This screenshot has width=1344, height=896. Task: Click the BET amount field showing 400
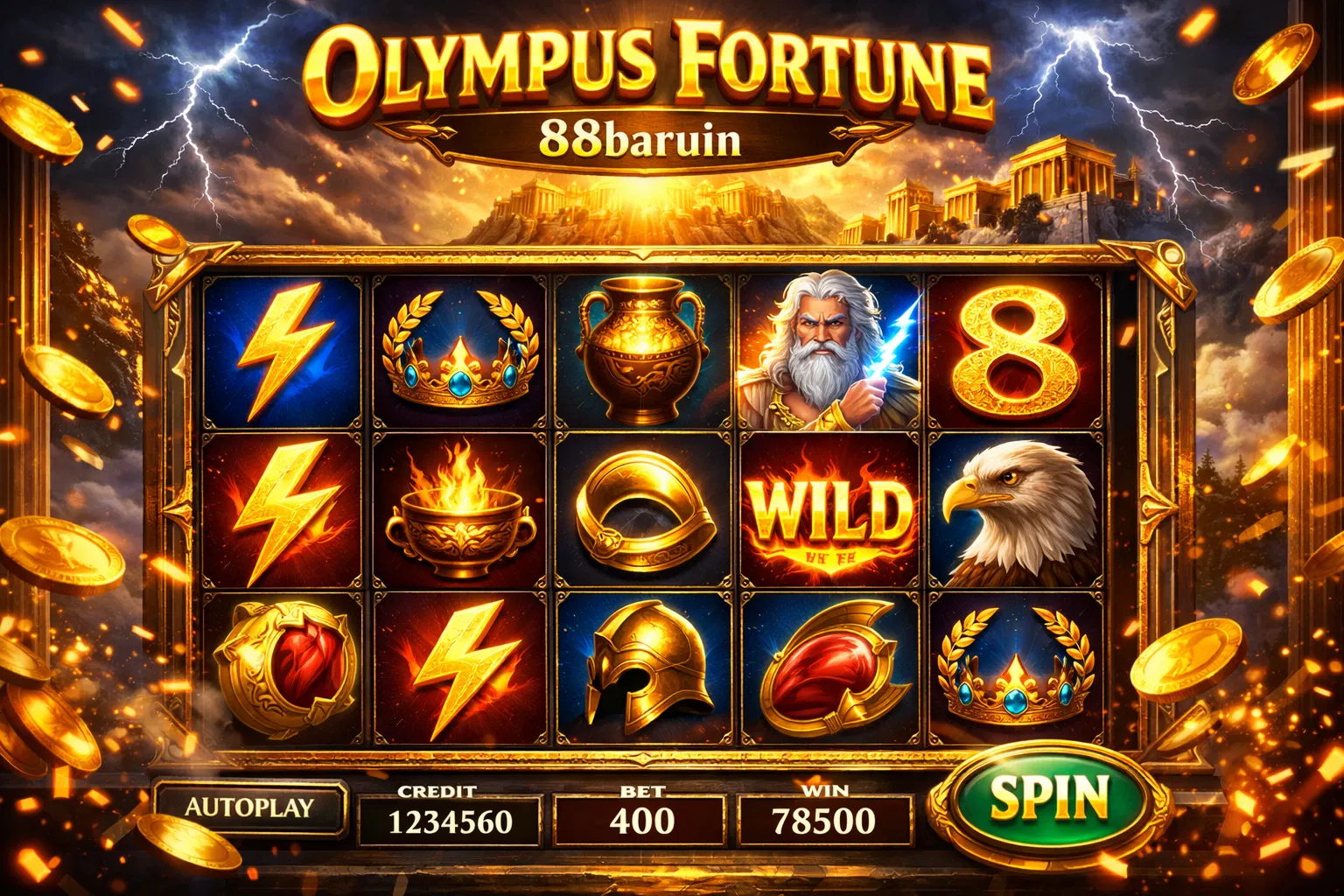point(641,822)
